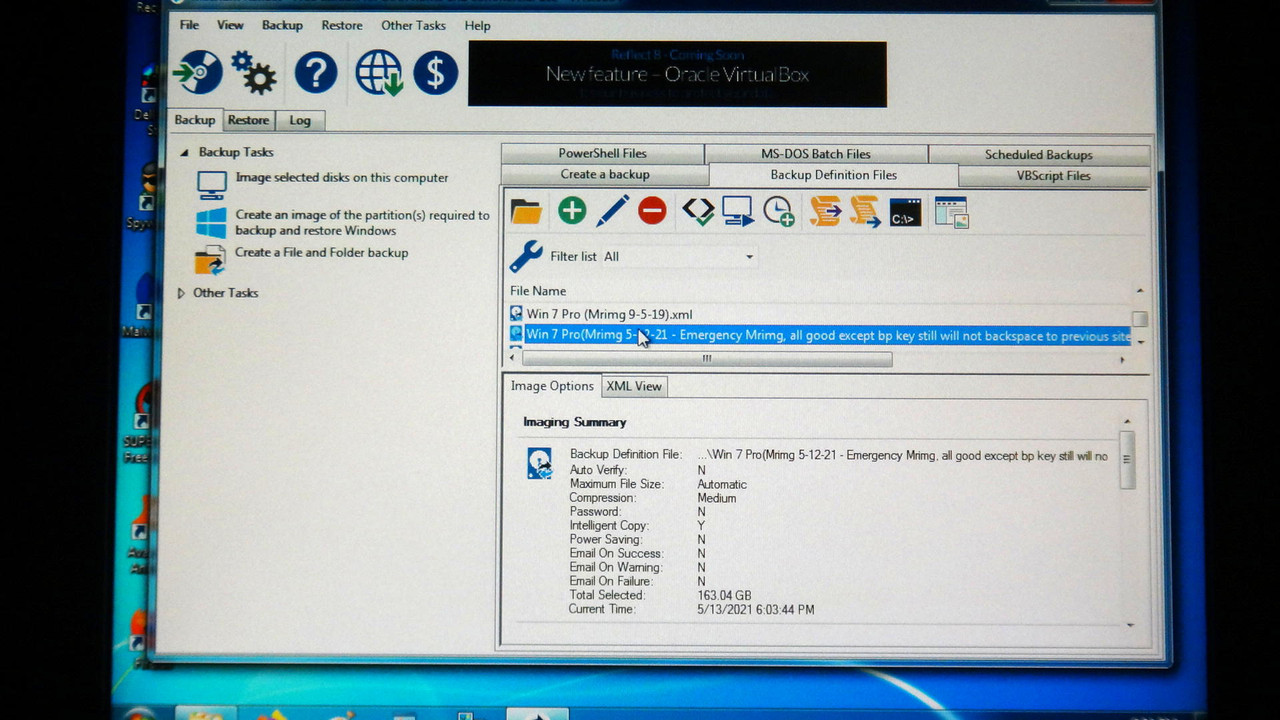Viewport: 1280px width, 720px height.
Task: Run the backup with the monitor arrow icon
Action: pyautogui.click(x=738, y=211)
